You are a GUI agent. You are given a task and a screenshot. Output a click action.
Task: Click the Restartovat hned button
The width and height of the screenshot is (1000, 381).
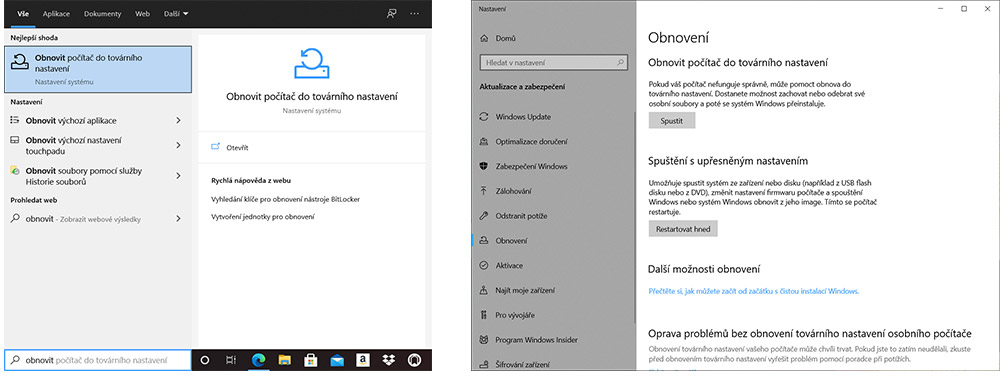(x=683, y=228)
